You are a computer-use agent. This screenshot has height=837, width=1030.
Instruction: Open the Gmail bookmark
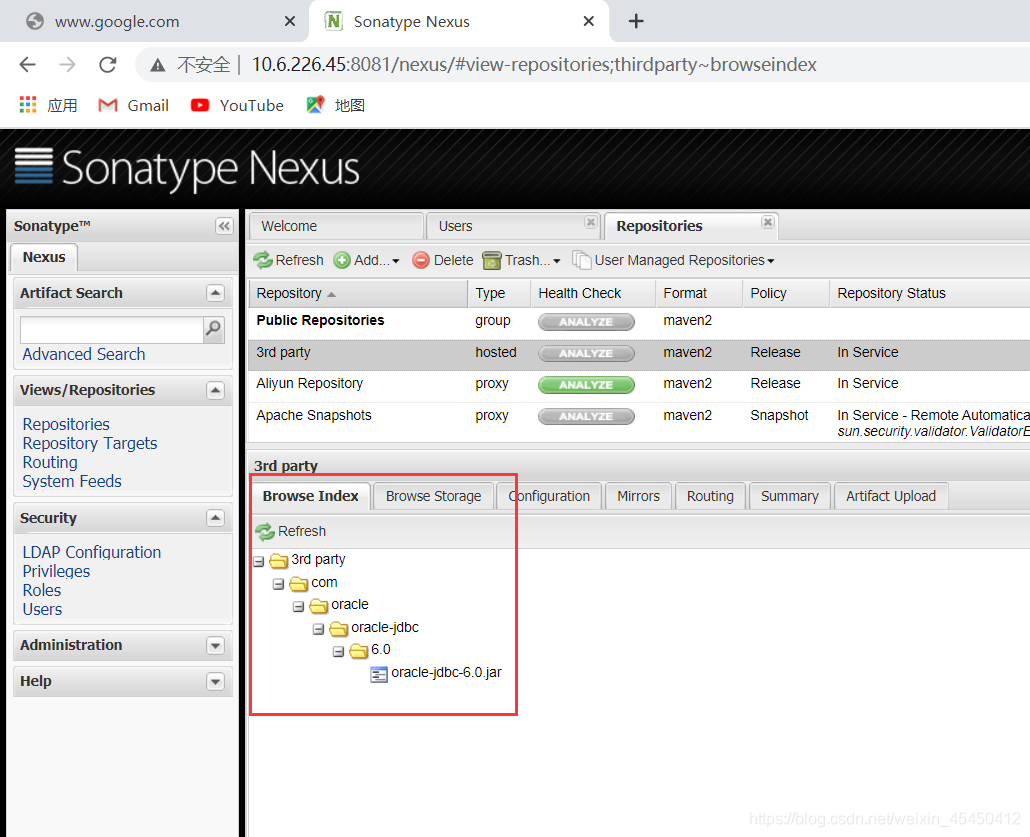pos(133,105)
